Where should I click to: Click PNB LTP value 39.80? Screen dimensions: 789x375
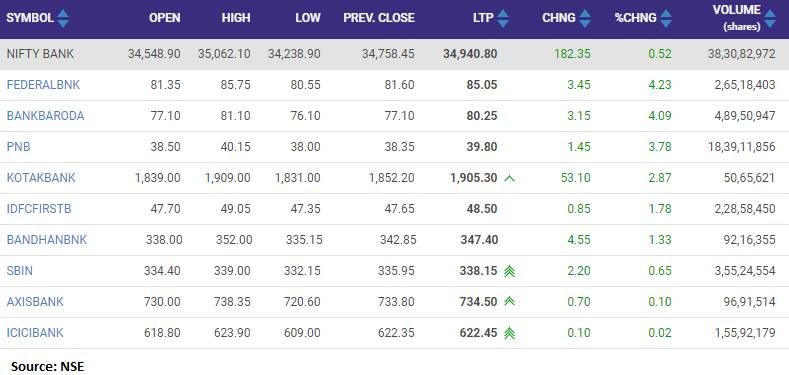[x=482, y=147]
